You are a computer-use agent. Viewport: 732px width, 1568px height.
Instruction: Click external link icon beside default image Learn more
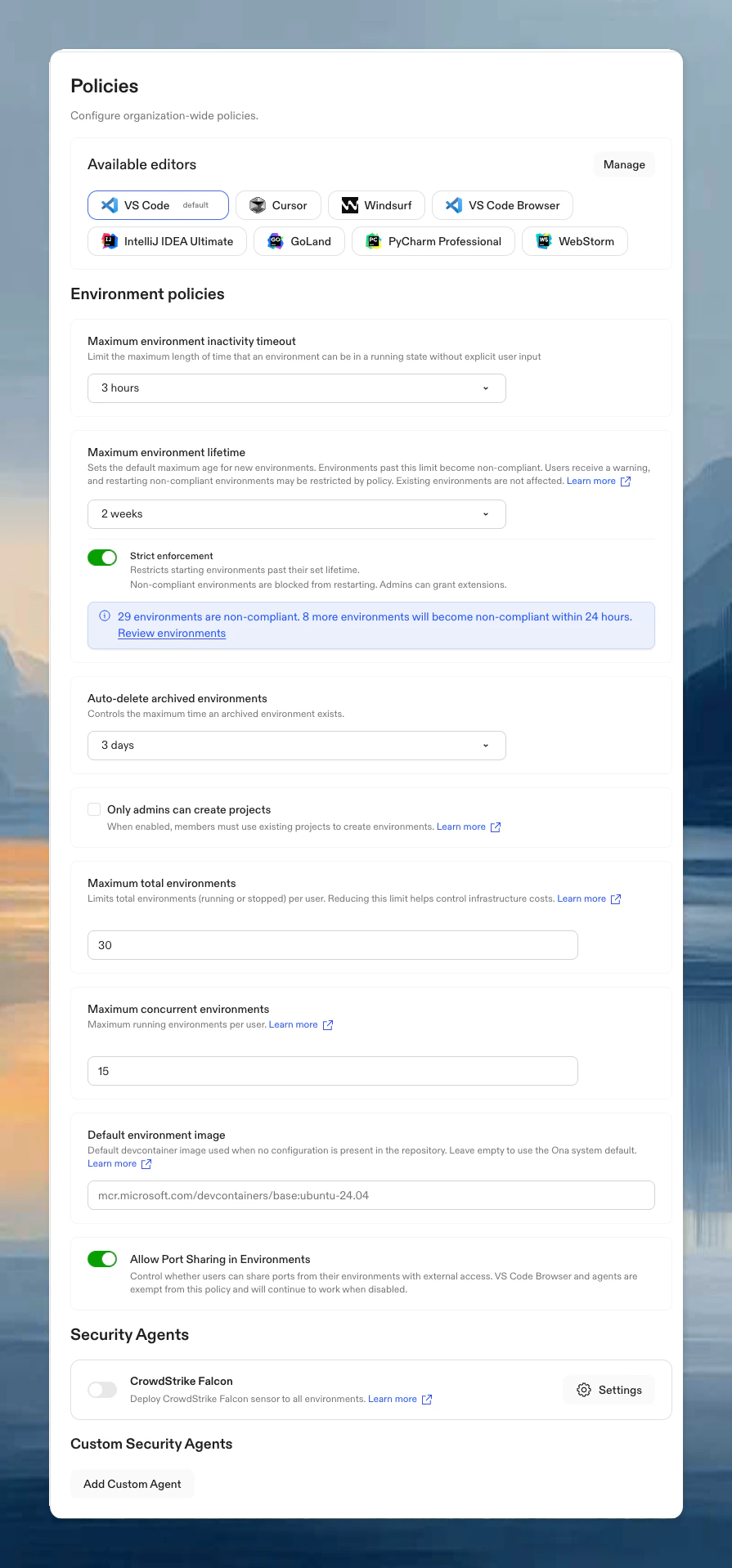(146, 1164)
